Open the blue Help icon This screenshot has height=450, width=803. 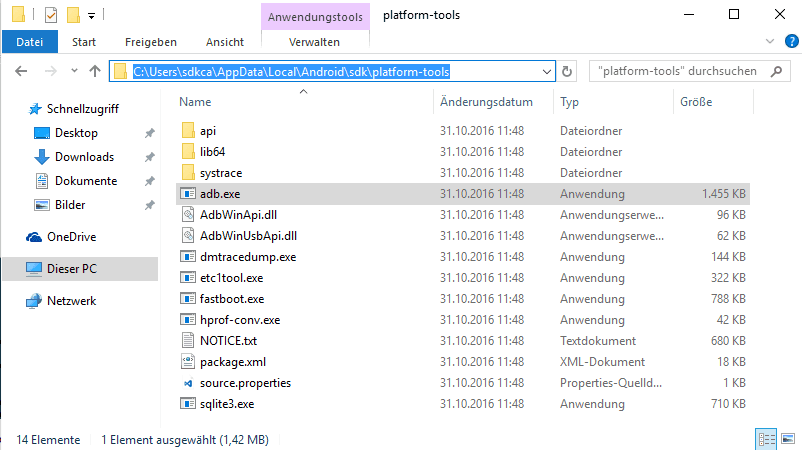point(791,41)
